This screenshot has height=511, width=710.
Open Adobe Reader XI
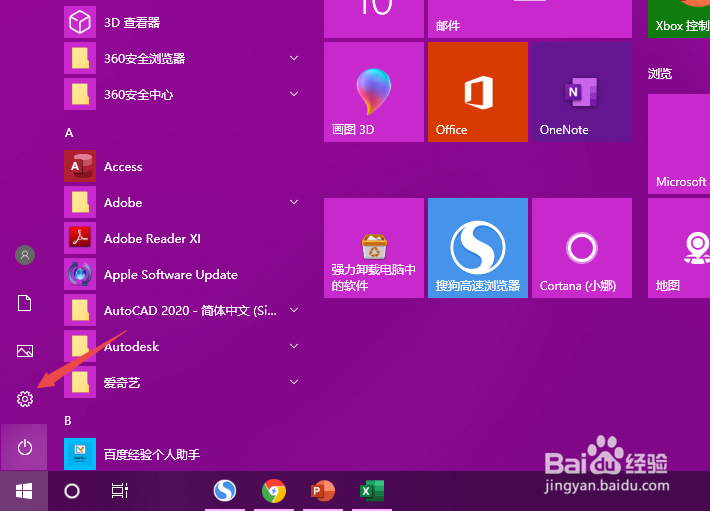pos(181,238)
